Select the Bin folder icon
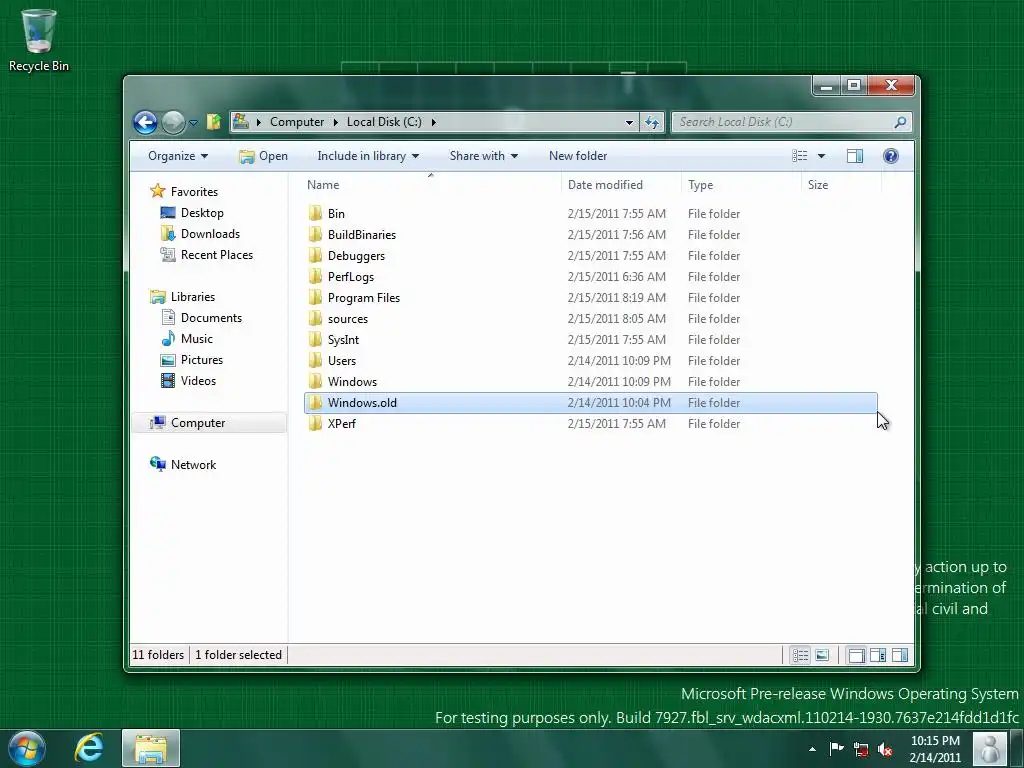The width and height of the screenshot is (1024, 768). pyautogui.click(x=315, y=214)
